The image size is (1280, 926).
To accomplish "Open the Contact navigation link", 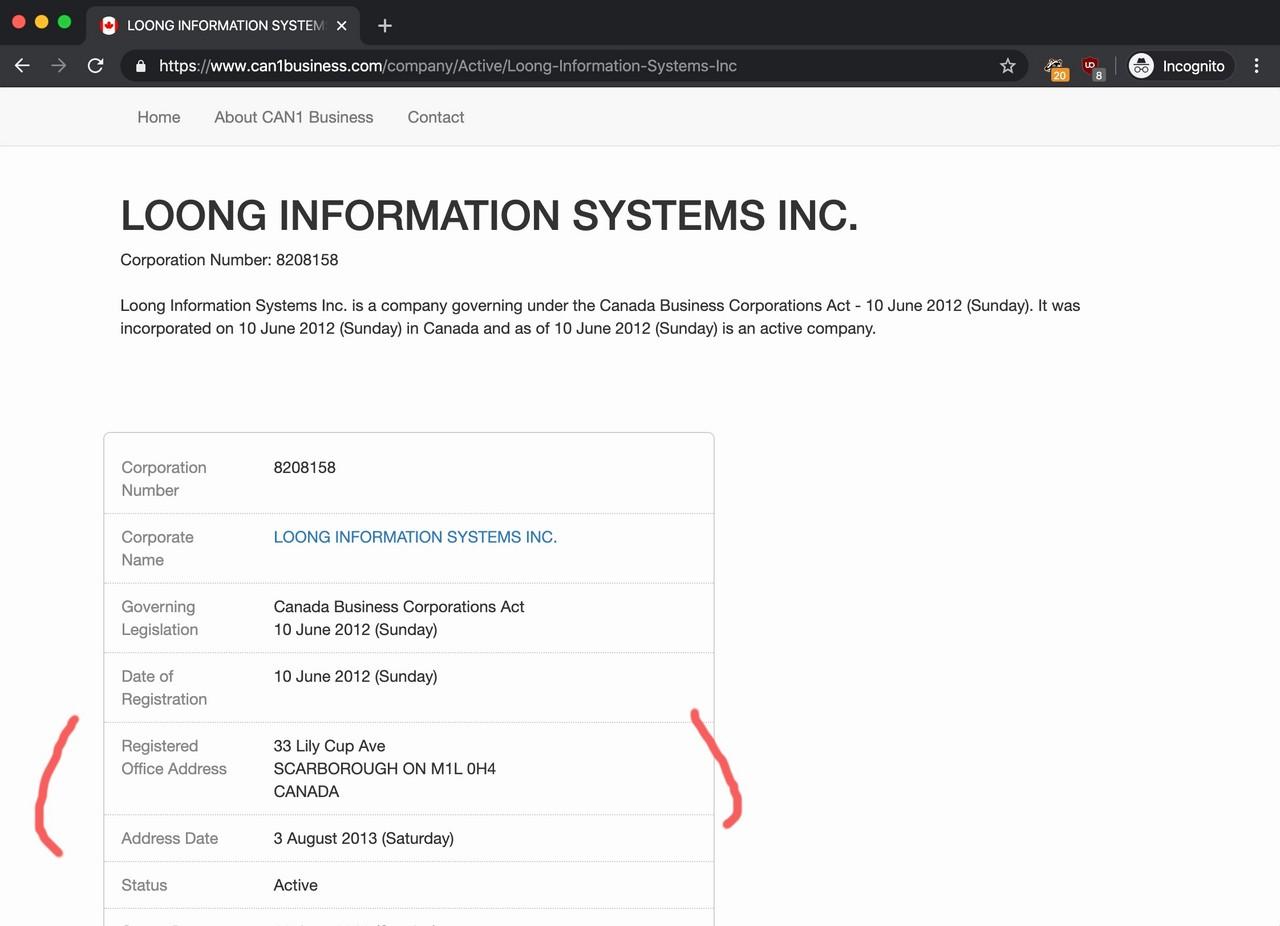I will [x=436, y=117].
